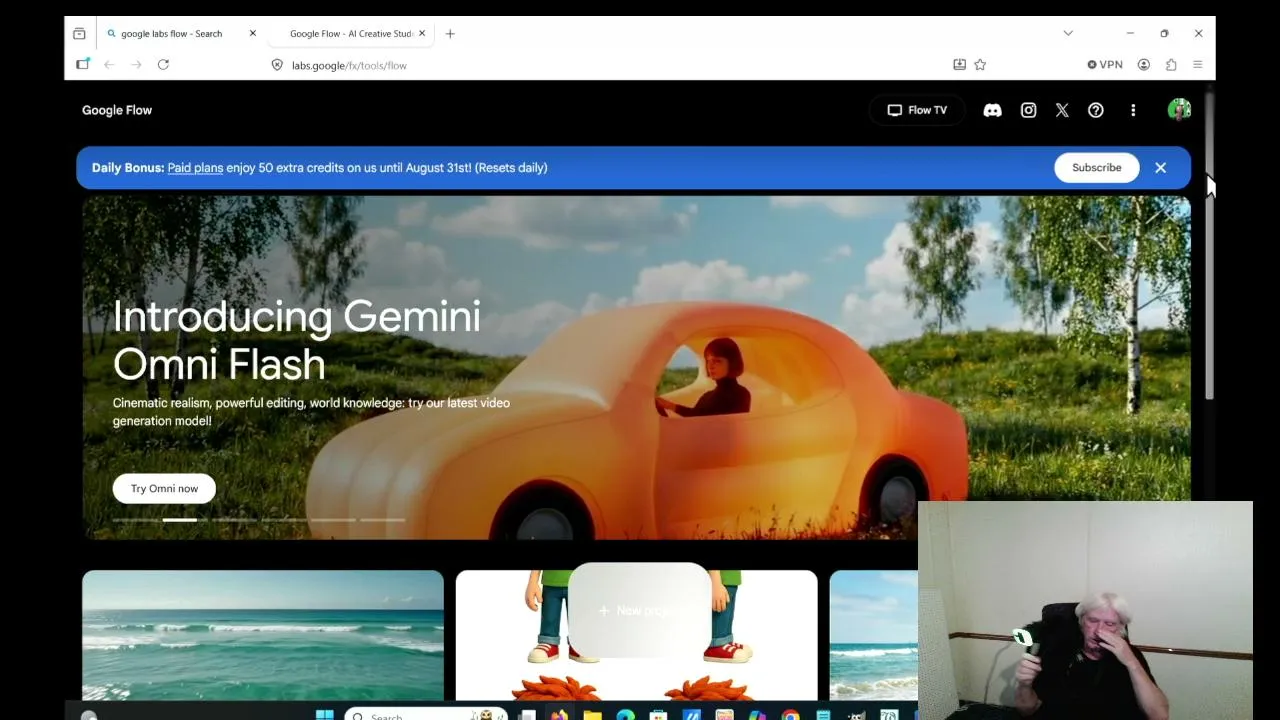Open the Flow X (Twitter) icon
Image resolution: width=1280 pixels, height=720 pixels.
[1062, 110]
